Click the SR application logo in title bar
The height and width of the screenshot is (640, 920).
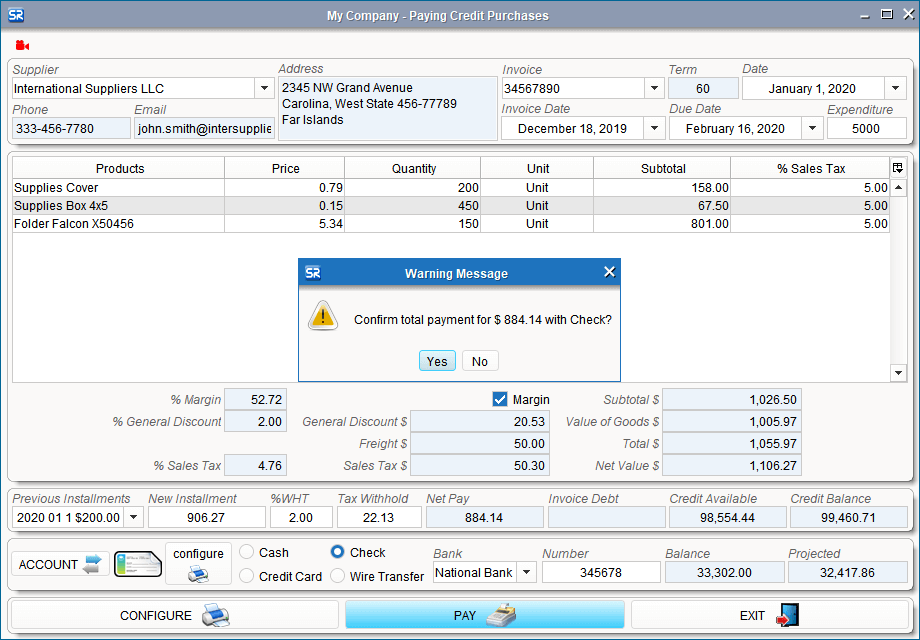(16, 15)
